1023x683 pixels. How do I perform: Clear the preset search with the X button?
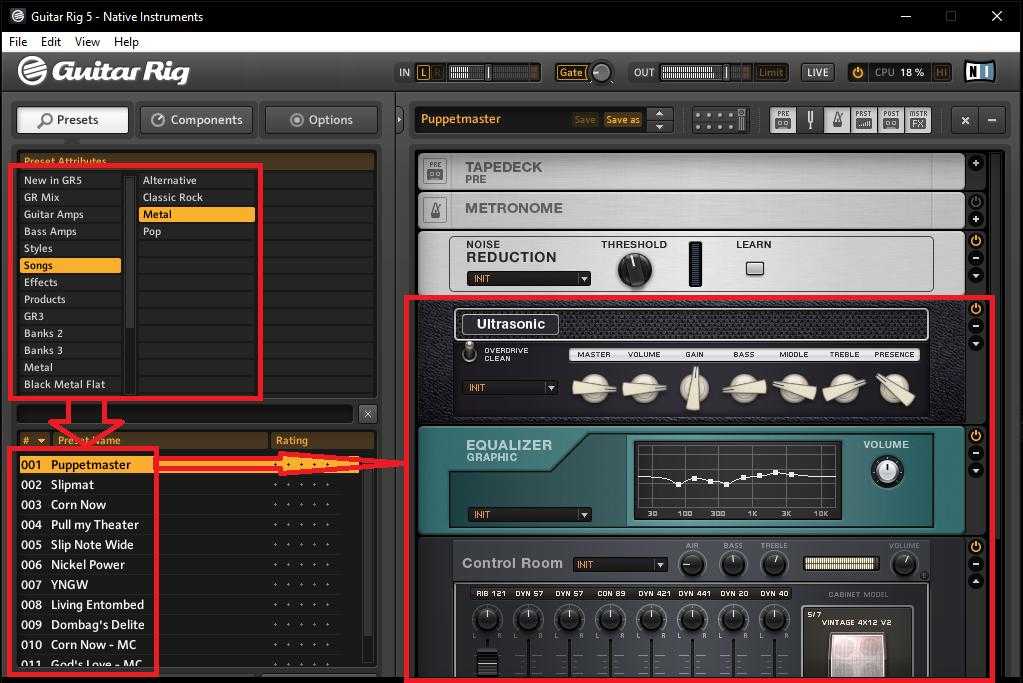(367, 414)
